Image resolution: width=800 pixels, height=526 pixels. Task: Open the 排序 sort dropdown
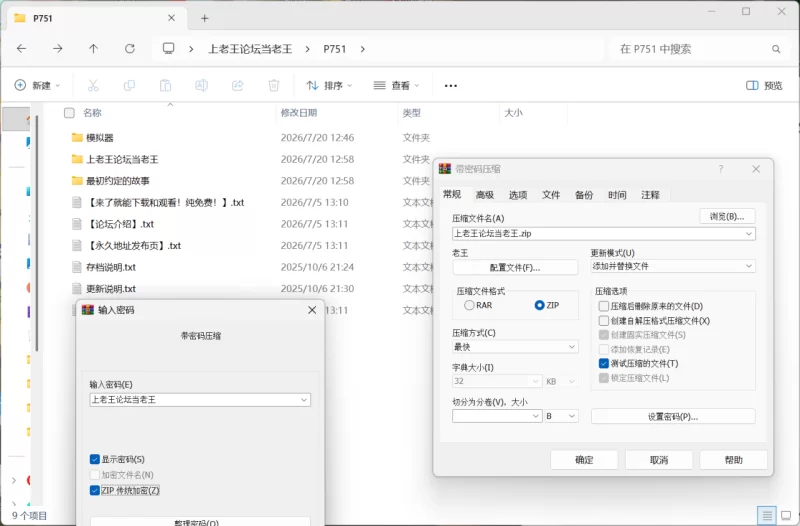pyautogui.click(x=329, y=85)
